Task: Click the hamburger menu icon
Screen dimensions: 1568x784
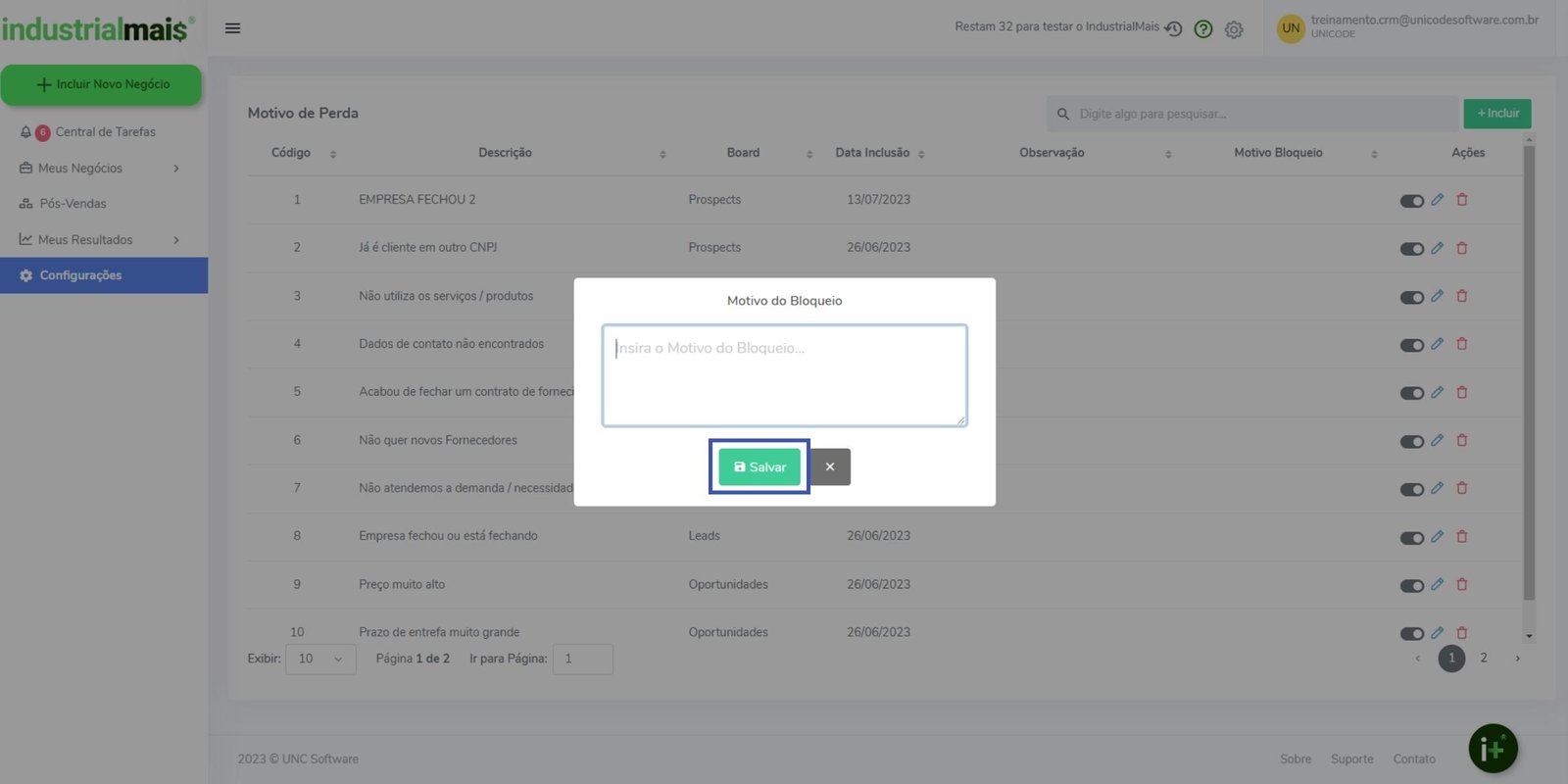Action: coord(232,28)
